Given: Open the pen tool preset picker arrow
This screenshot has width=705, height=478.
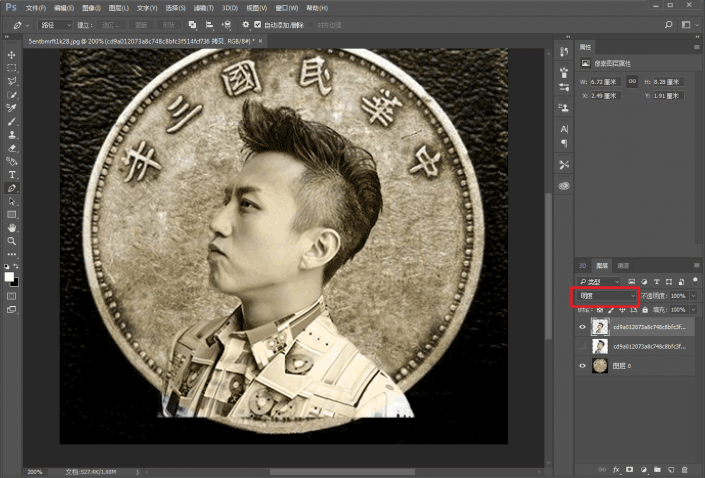Looking at the screenshot, I should click(x=28, y=25).
